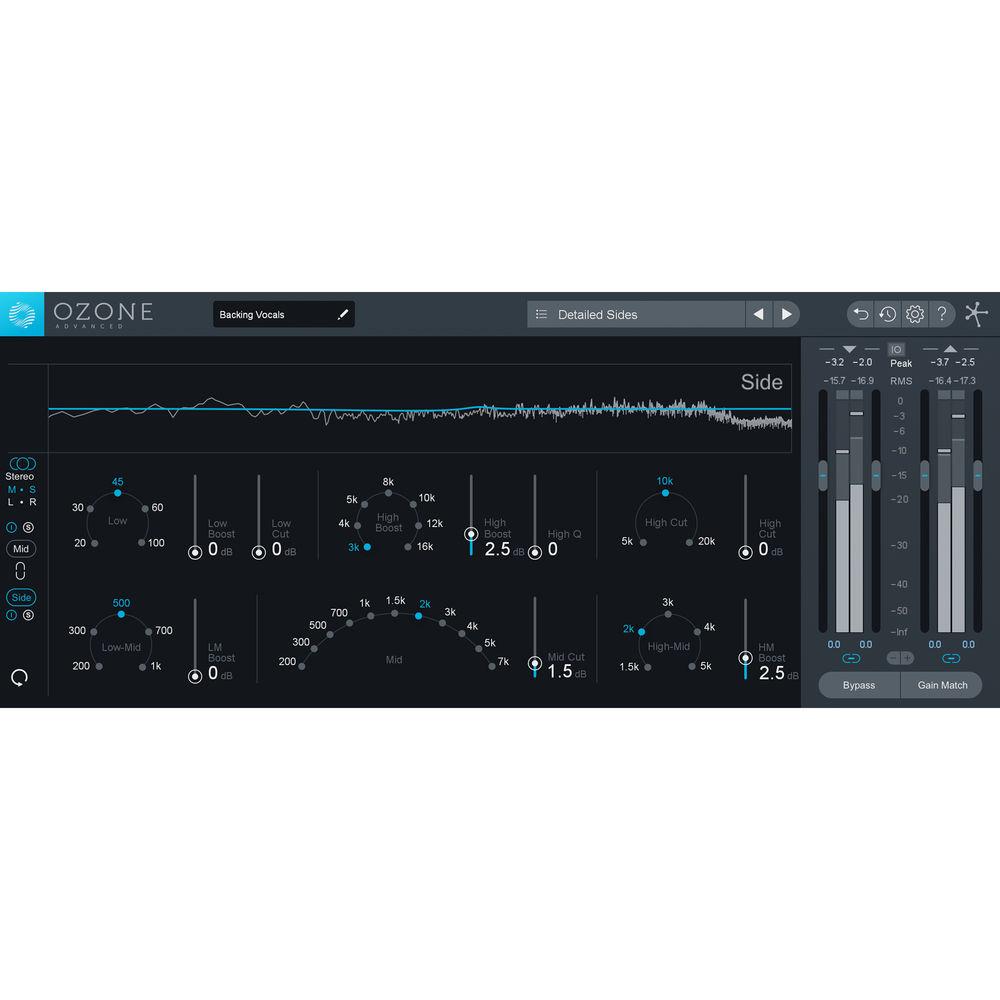Select the Side channel tab
1000x1000 pixels.
coord(21,596)
